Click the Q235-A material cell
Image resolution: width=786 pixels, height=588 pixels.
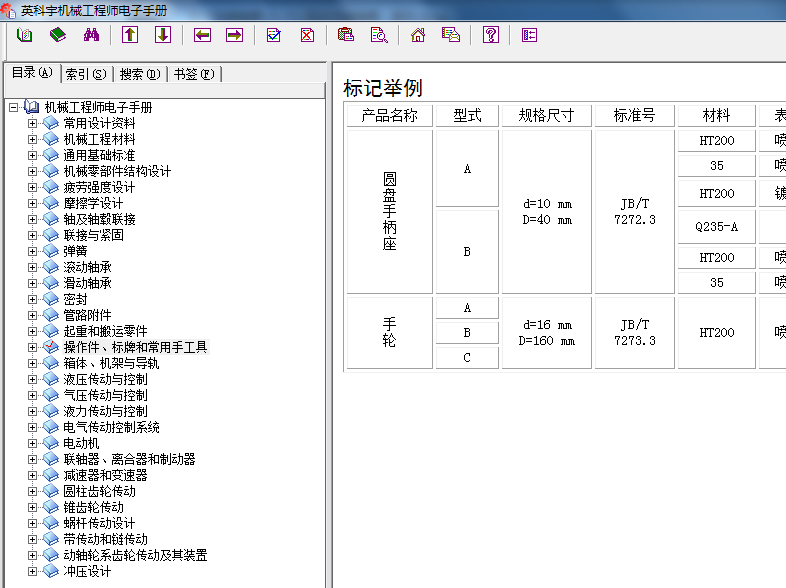pos(716,227)
